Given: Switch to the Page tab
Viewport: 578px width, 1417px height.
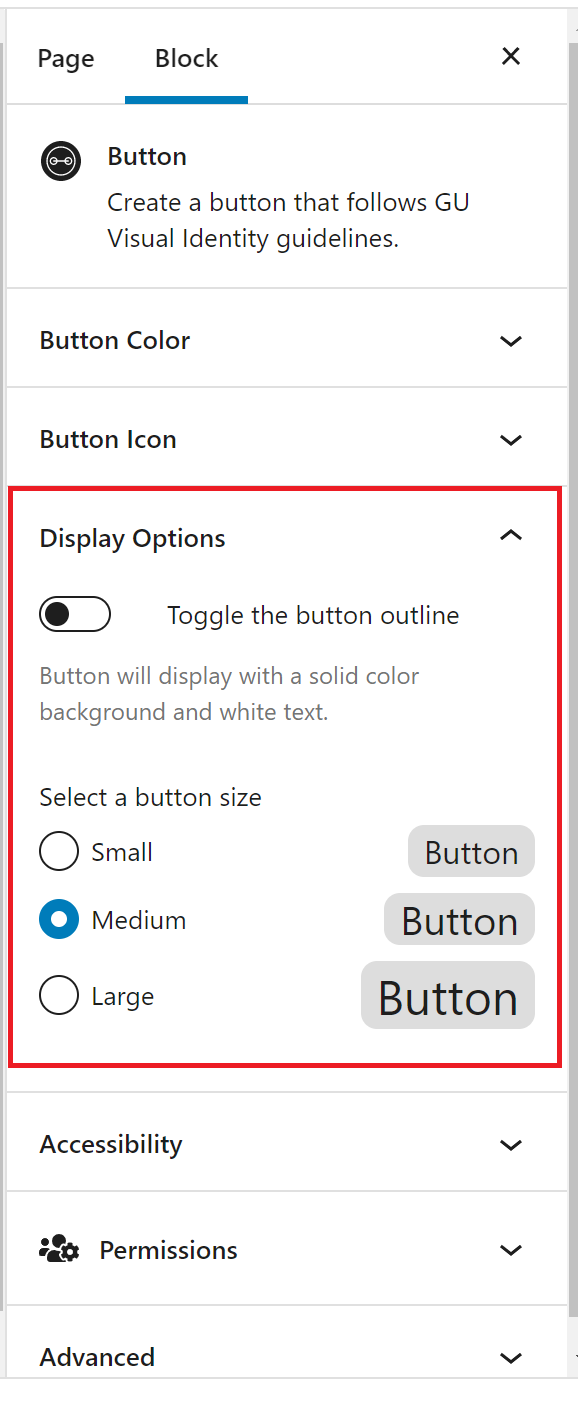Looking at the screenshot, I should [66, 59].
